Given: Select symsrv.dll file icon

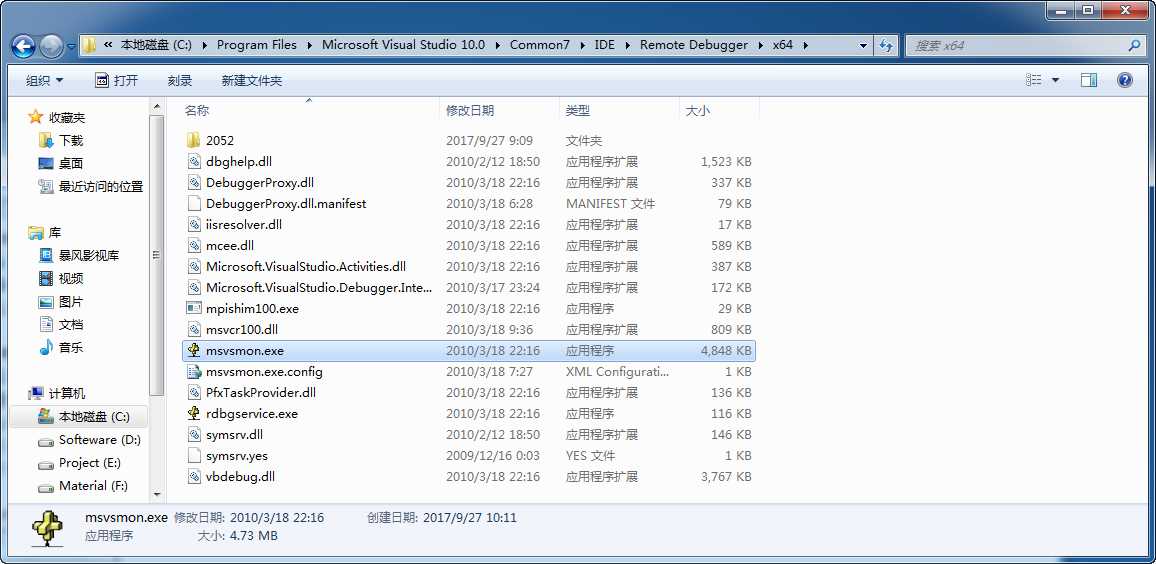Looking at the screenshot, I should pyautogui.click(x=193, y=434).
